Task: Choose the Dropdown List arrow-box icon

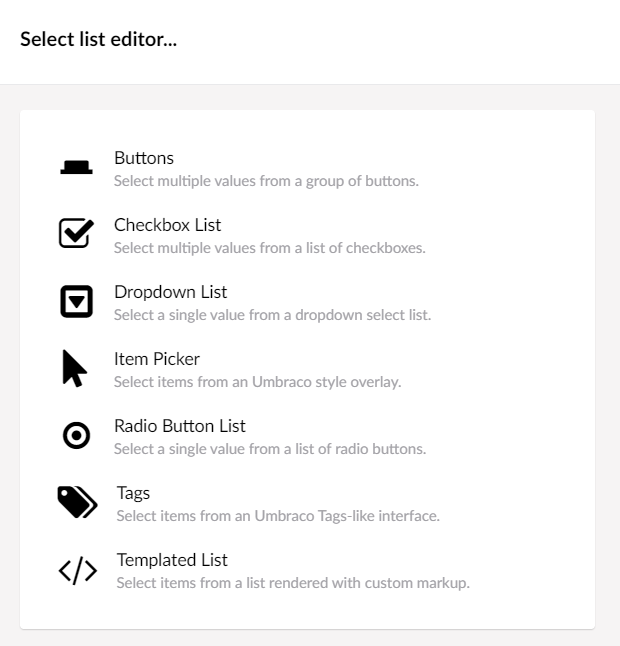Action: coord(76,301)
